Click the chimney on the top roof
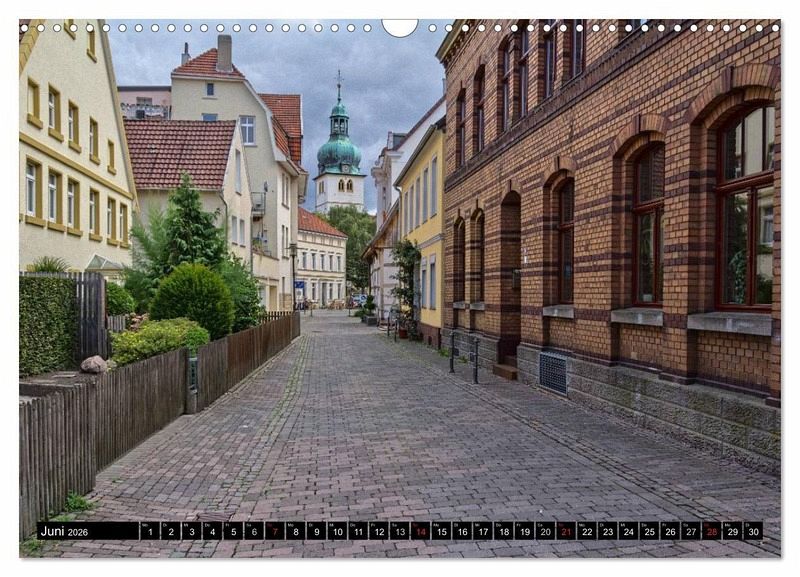This screenshot has height=577, width=800. coord(224,53)
